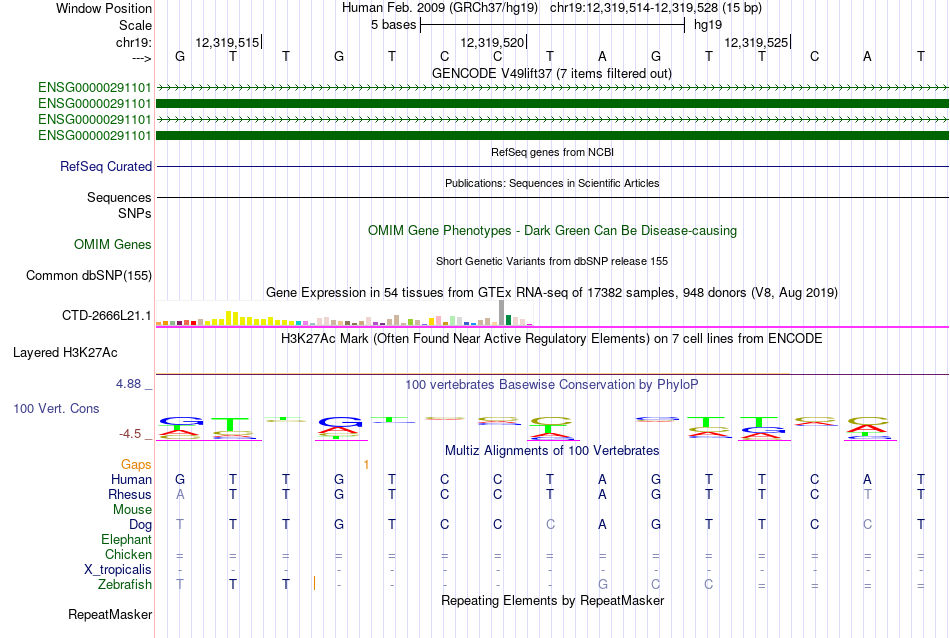Open GENCODE V49lift37 track title

tap(551, 73)
